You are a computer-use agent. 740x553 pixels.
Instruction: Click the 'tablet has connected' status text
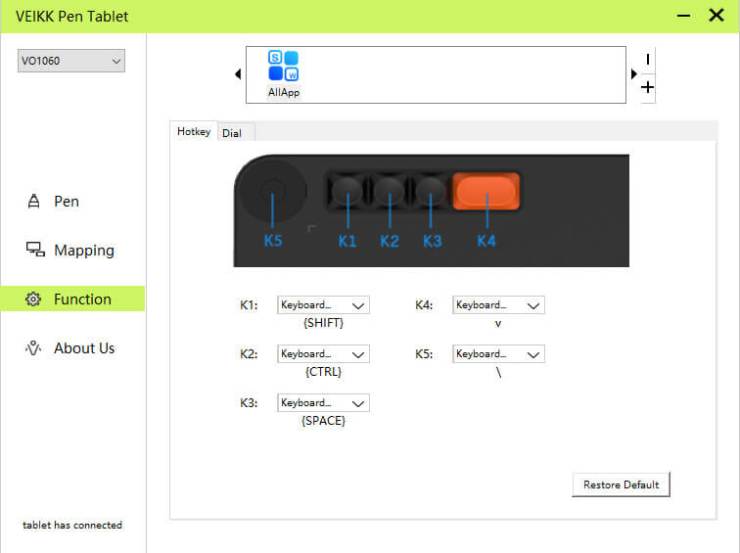pyautogui.click(x=72, y=525)
